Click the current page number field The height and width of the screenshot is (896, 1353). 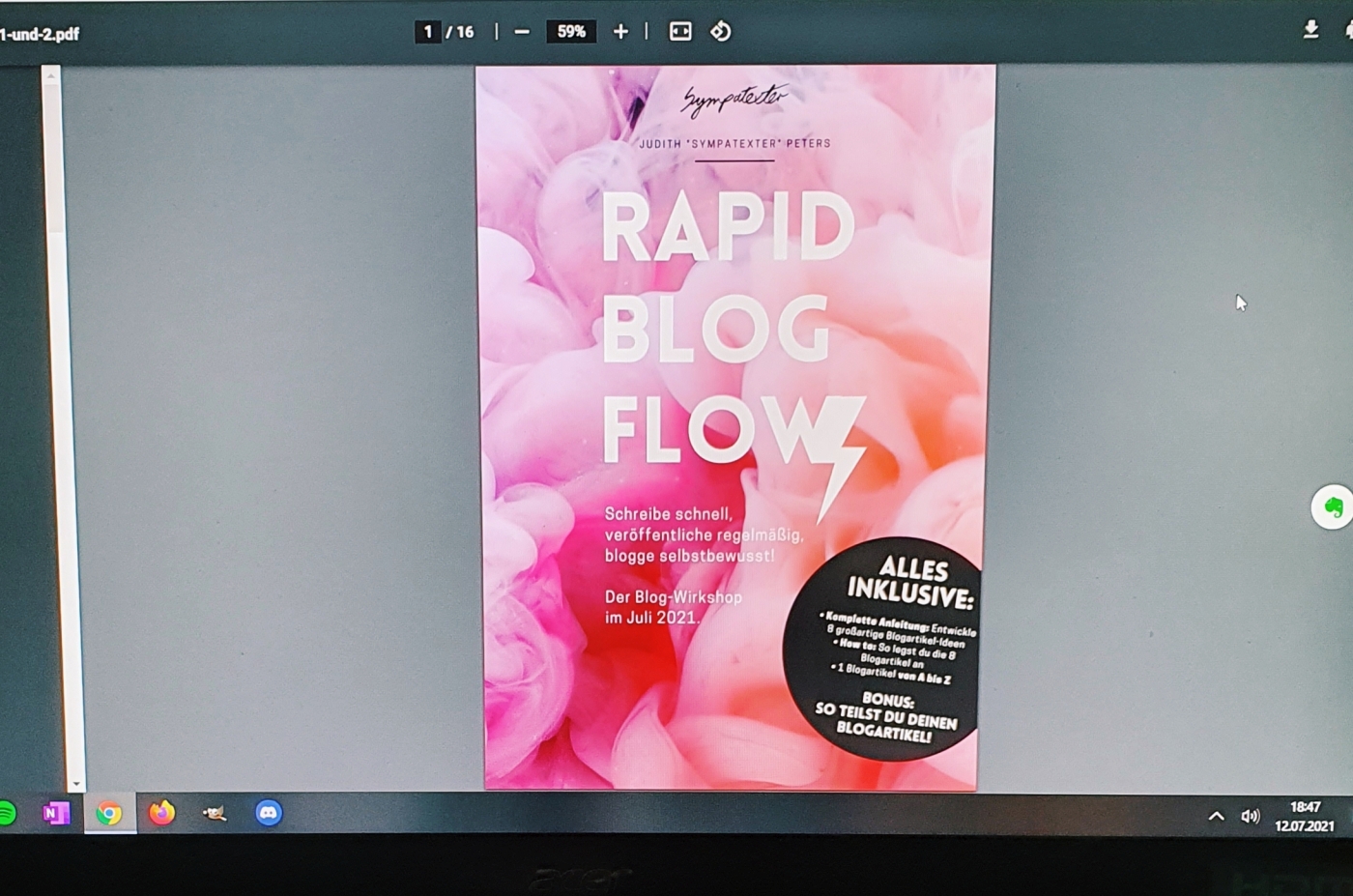pyautogui.click(x=428, y=32)
